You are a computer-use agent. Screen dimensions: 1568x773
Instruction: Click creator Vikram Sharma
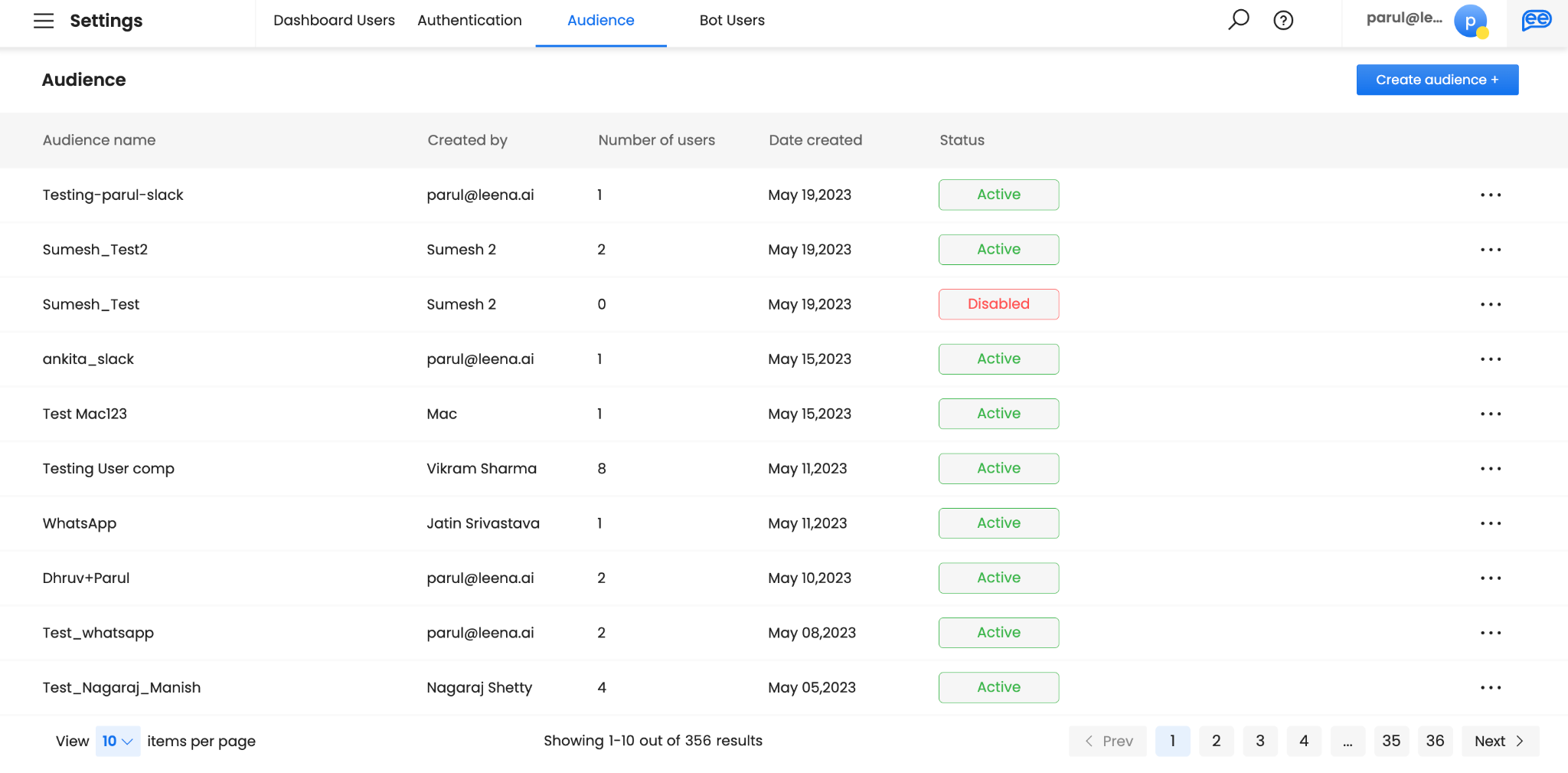click(x=482, y=469)
